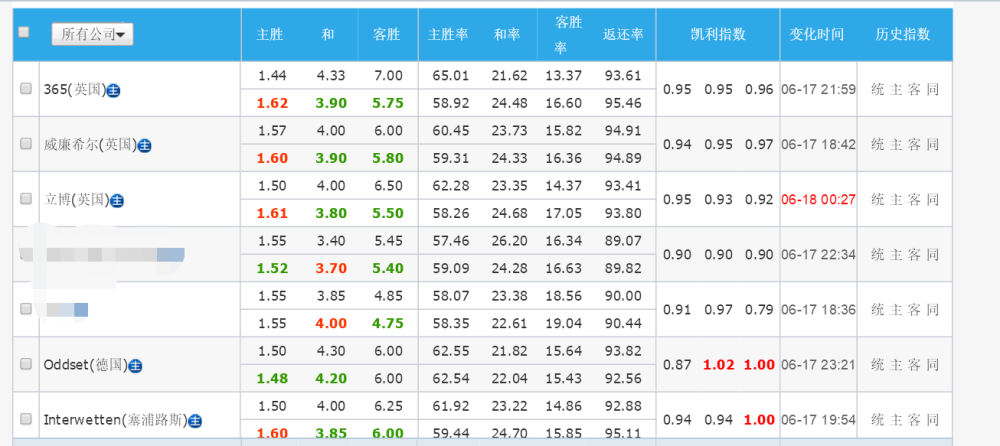Click red change time 06-18 00:27
This screenshot has height=446, width=1000.
point(818,200)
